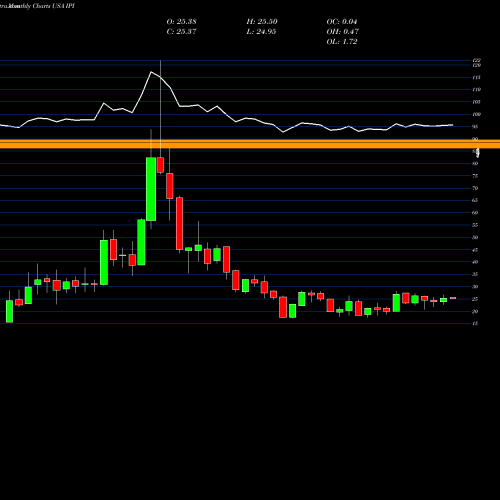The image size is (500, 500).
Task: Click the 35 price axis label
Action: (x=476, y=274)
